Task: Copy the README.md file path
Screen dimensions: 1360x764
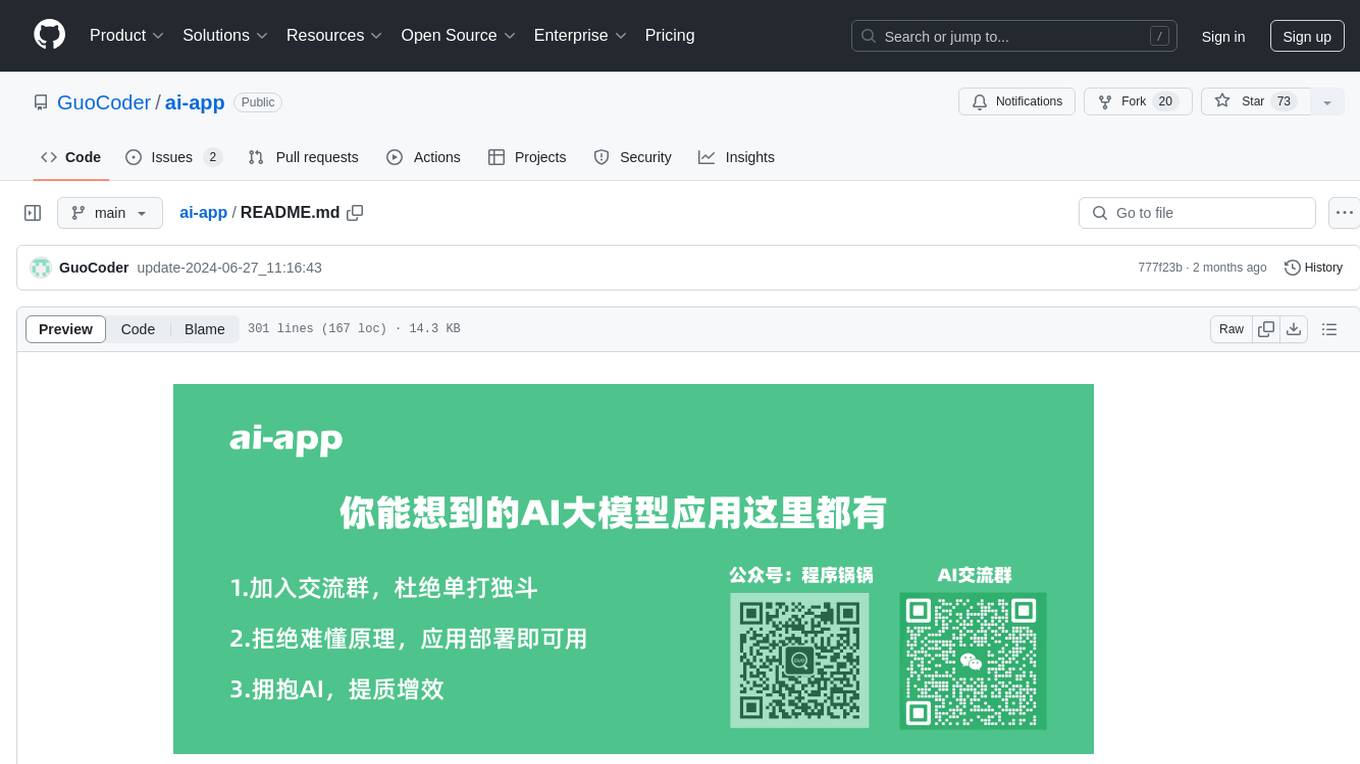Action: (354, 213)
